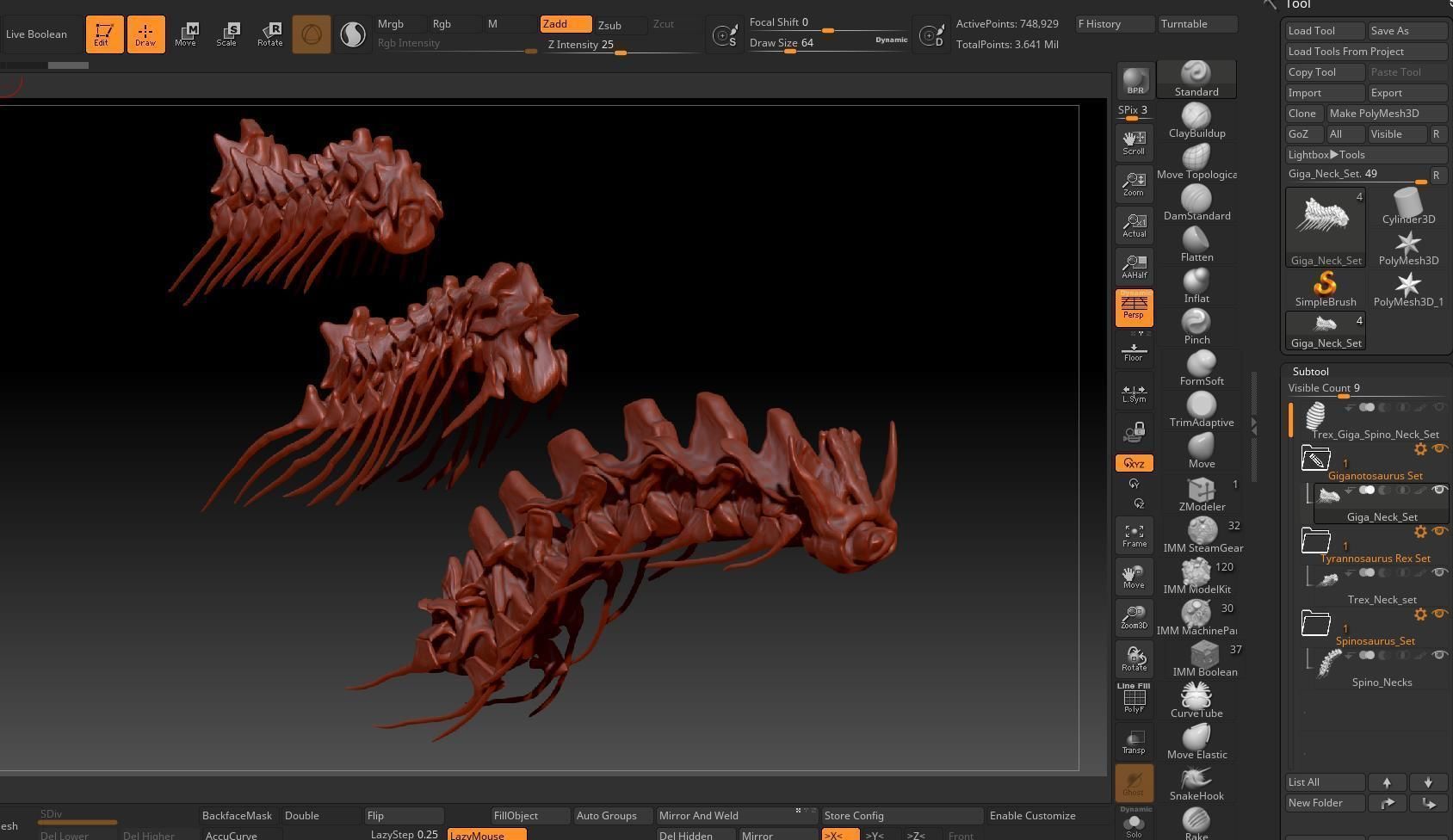Image resolution: width=1453 pixels, height=840 pixels.
Task: Collapse the Spinosaurus_Set folder
Action: [x=1315, y=624]
